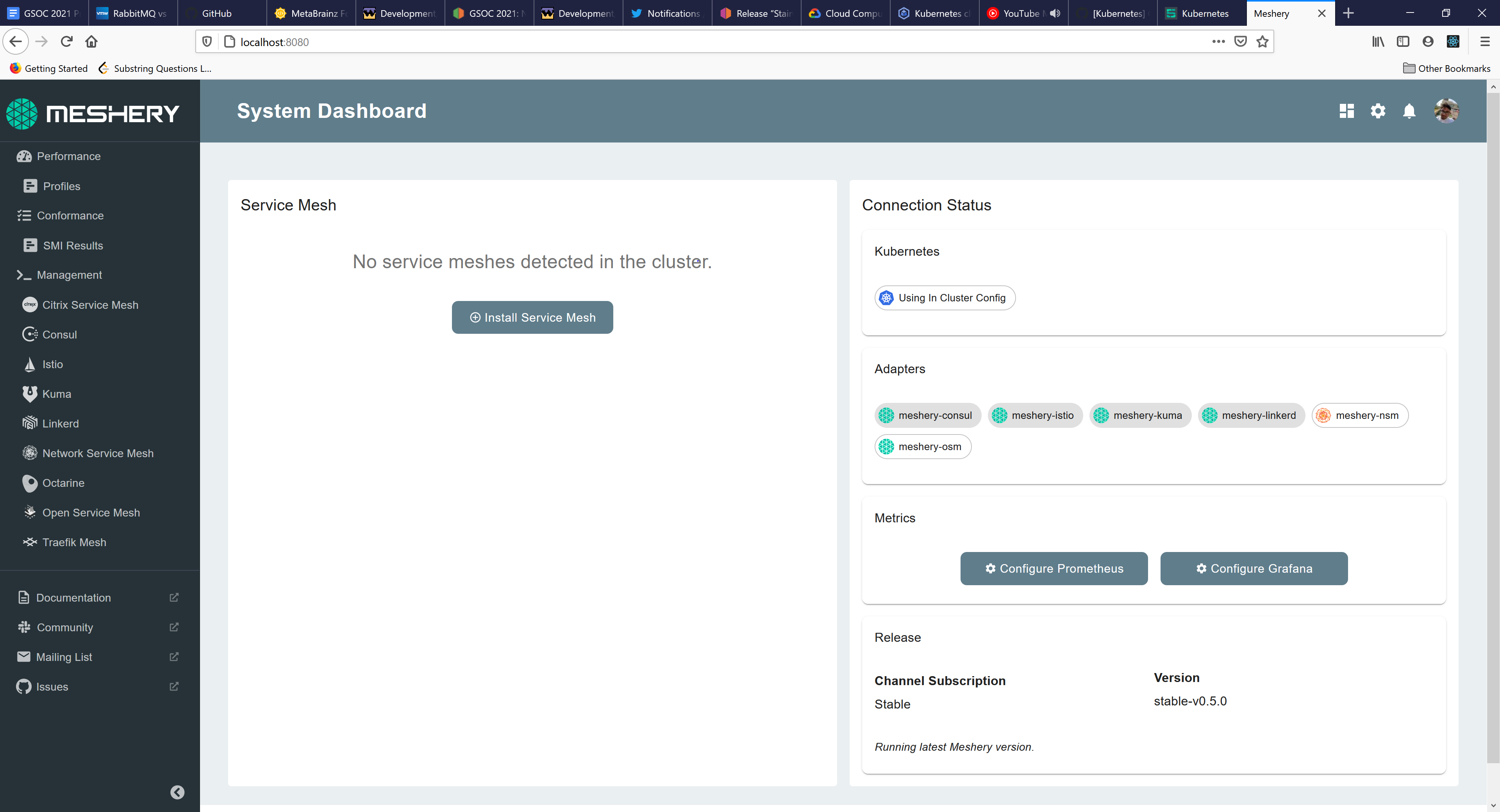Viewport: 1500px width, 812px height.
Task: Click Using In Cluster Config chip
Action: coord(945,297)
